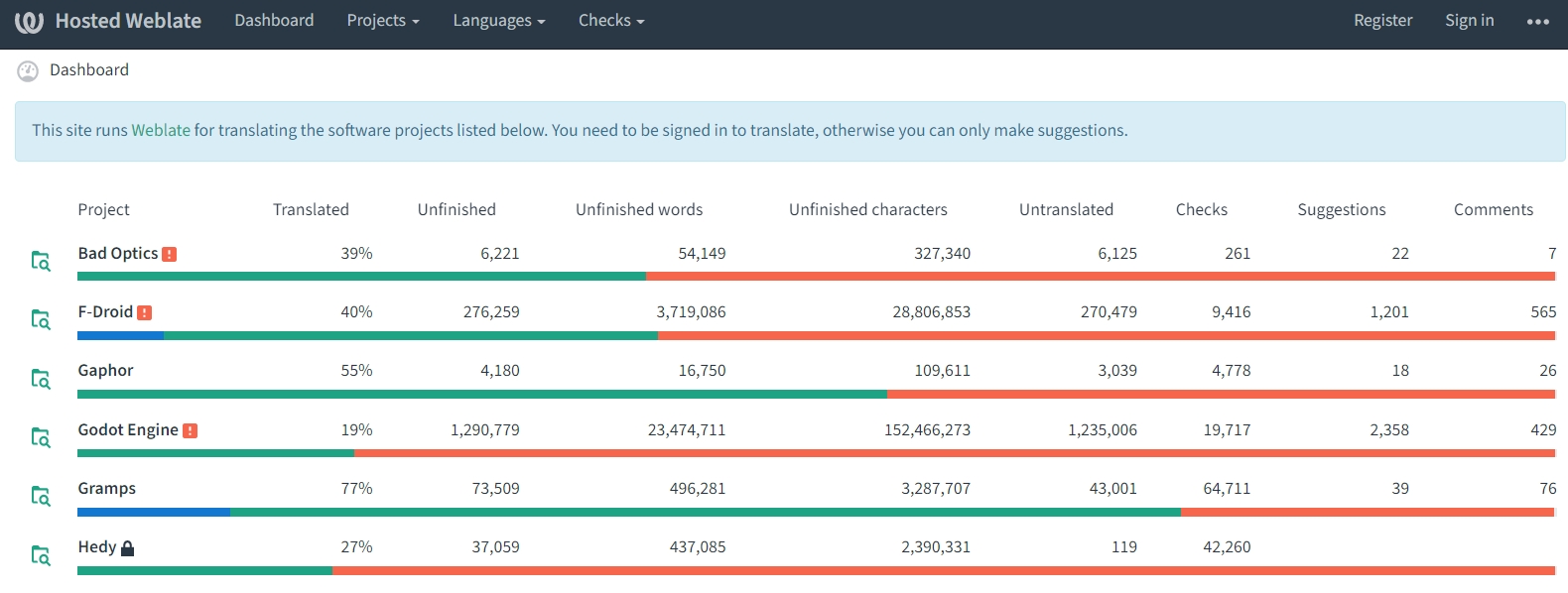The image size is (1568, 593).
Task: Open the Godot Engine project
Action: (x=128, y=429)
